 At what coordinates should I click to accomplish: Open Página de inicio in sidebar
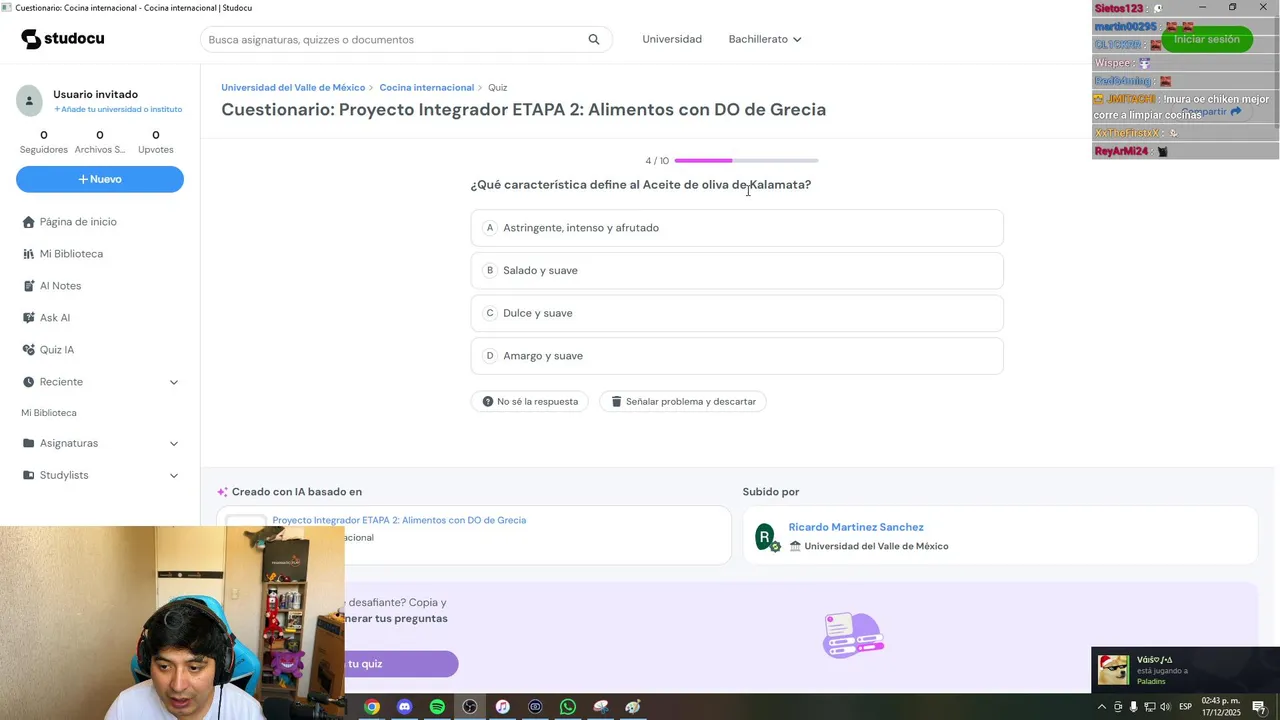click(78, 222)
